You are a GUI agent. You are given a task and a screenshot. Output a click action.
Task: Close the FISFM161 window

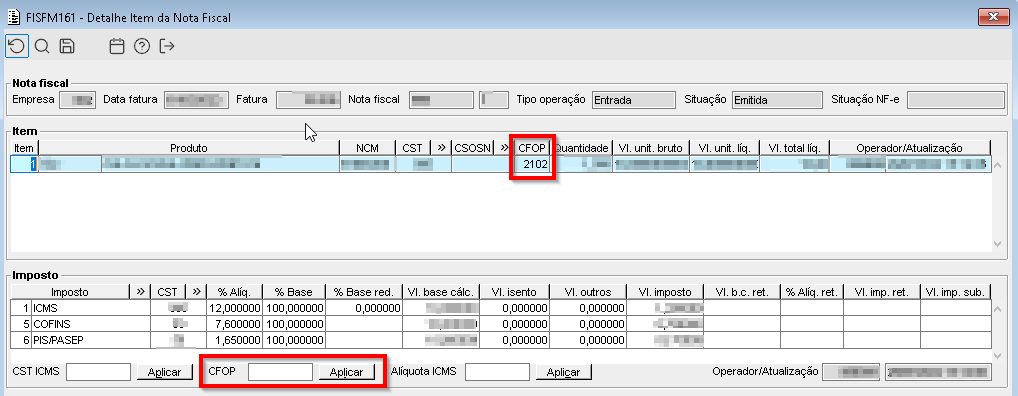(993, 17)
